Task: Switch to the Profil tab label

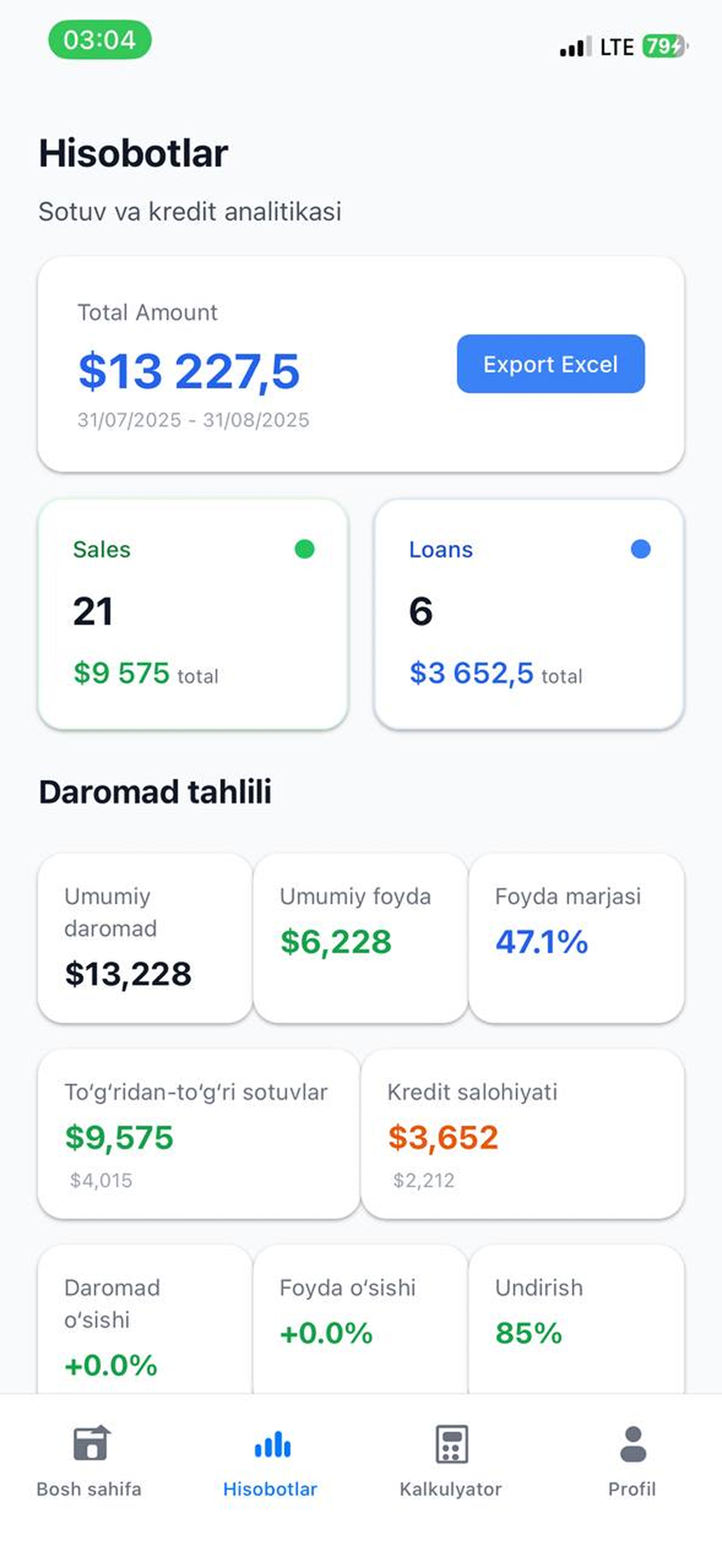Action: tap(632, 1489)
